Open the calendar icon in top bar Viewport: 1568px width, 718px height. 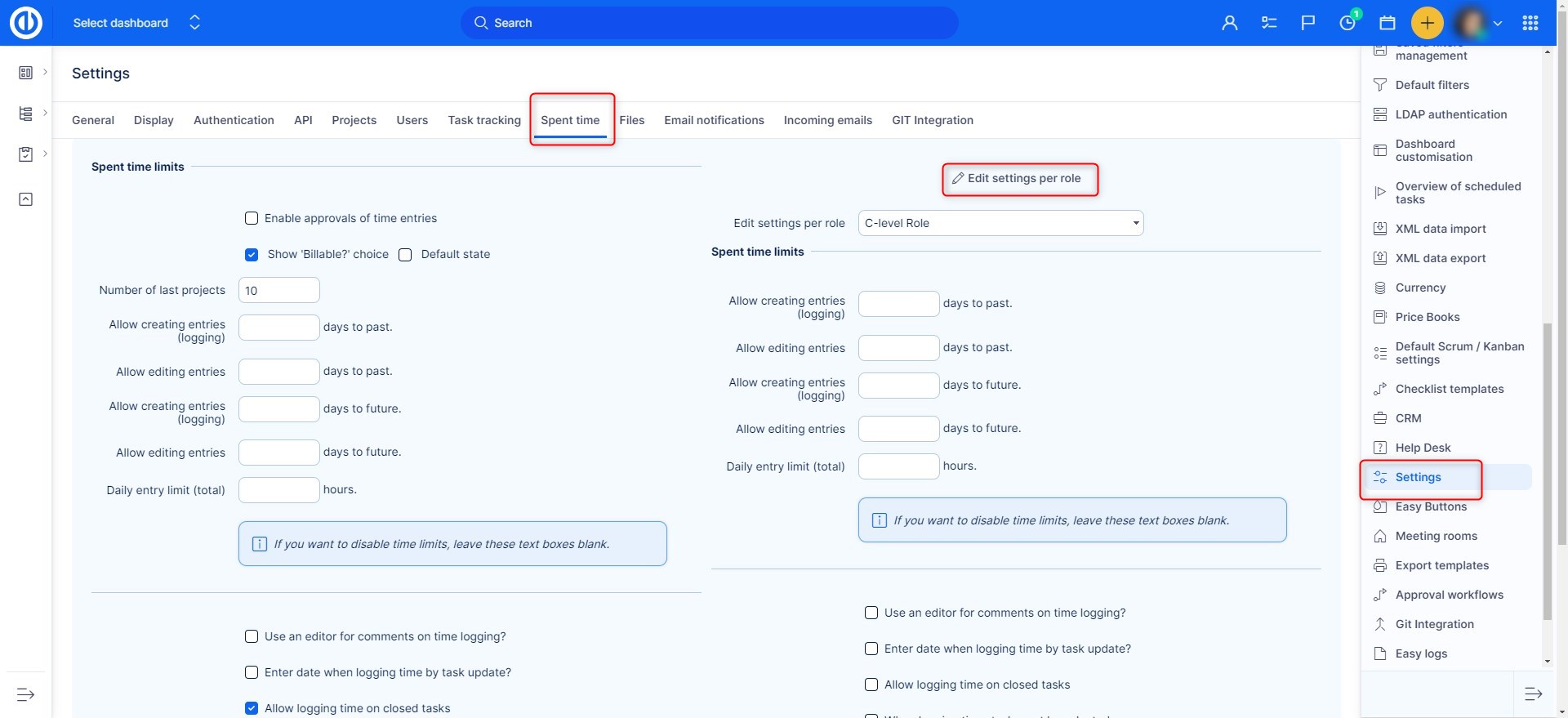[x=1387, y=23]
